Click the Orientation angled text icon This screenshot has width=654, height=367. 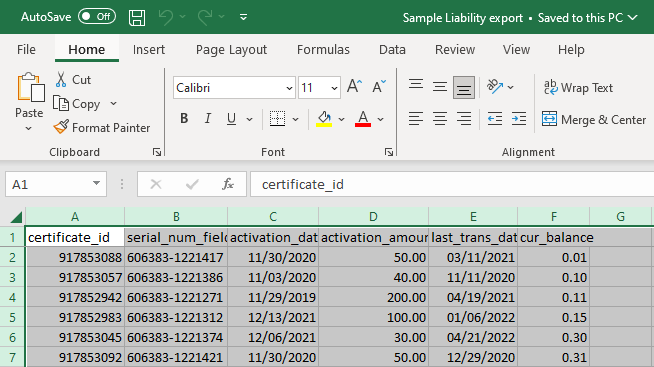(x=495, y=86)
